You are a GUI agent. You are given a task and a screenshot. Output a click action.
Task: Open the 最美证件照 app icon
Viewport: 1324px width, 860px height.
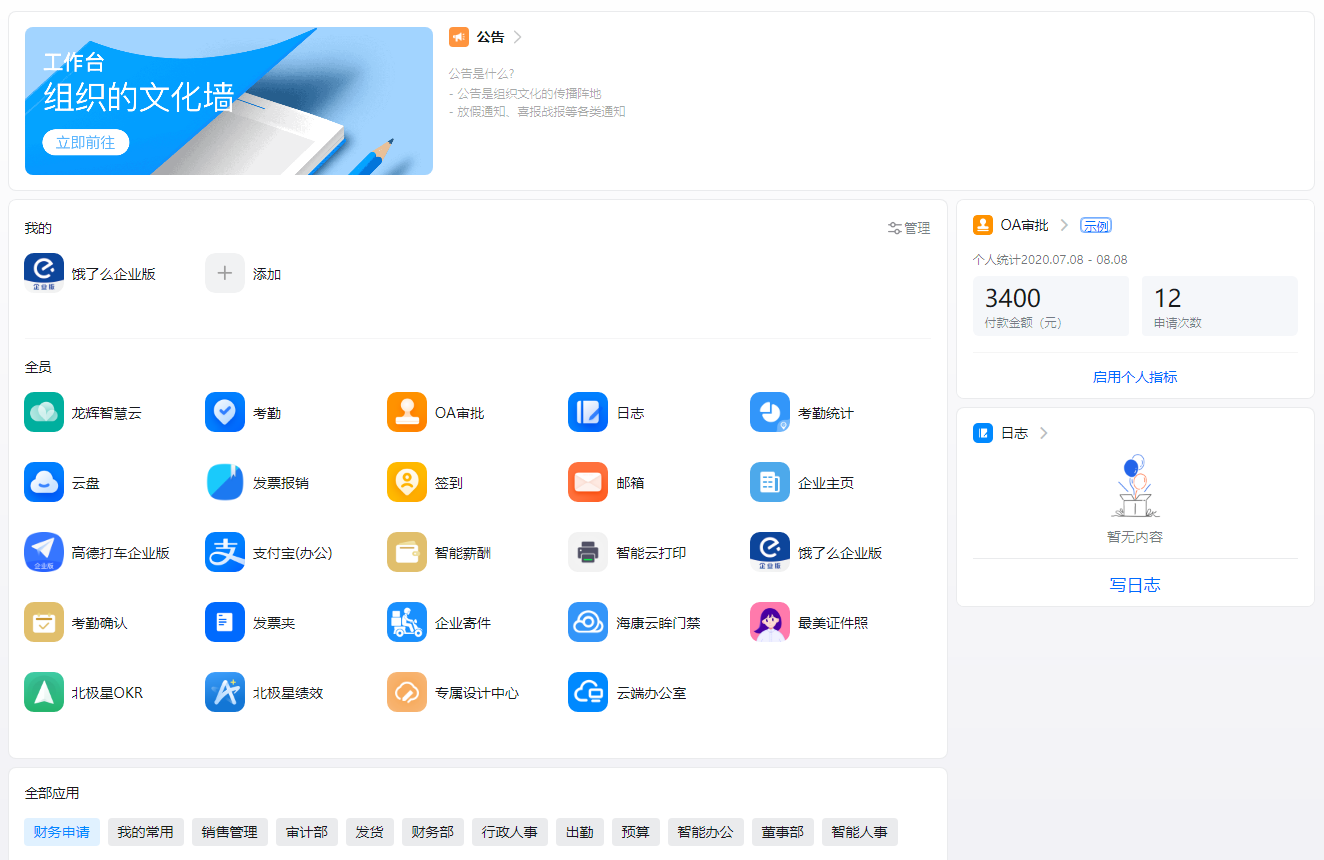point(770,623)
